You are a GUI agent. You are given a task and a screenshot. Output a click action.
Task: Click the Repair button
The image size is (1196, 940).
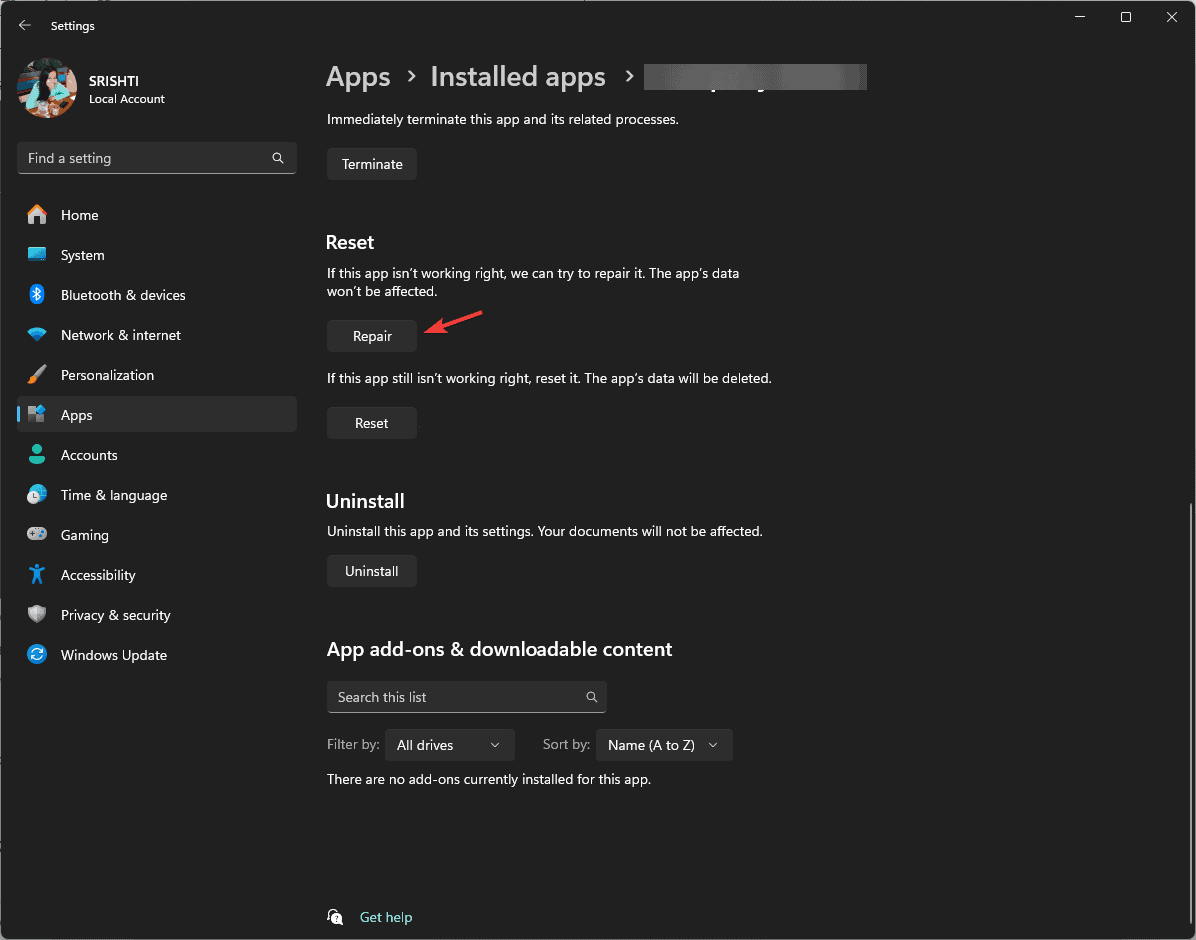click(x=371, y=335)
